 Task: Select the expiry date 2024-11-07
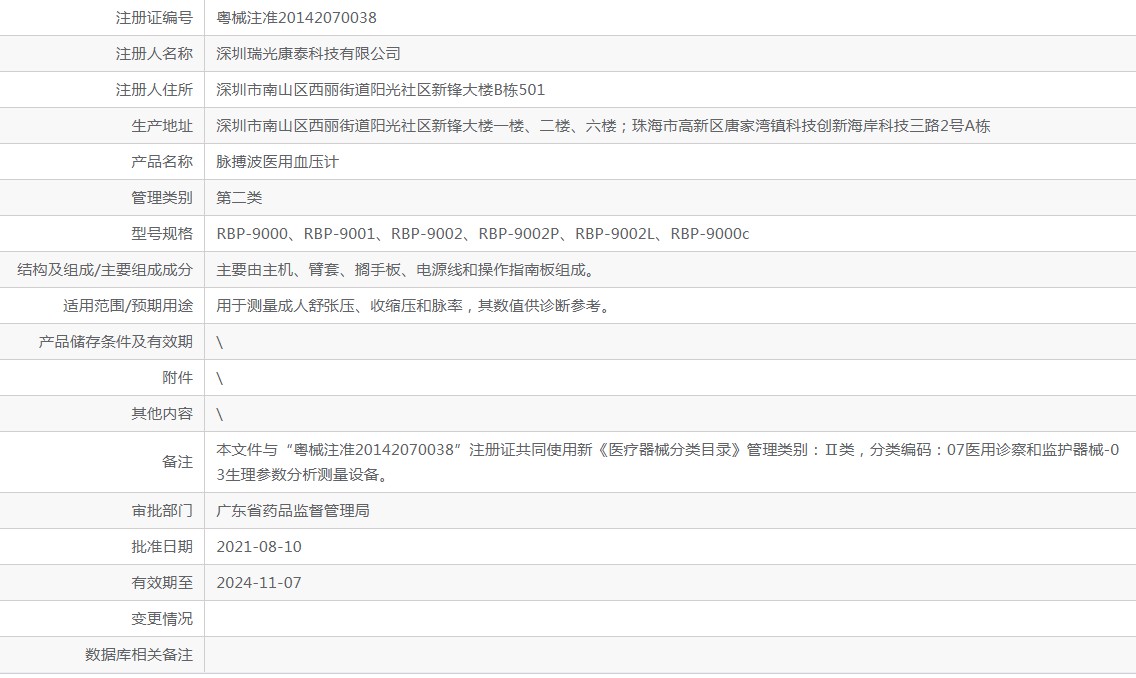pyautogui.click(x=259, y=583)
